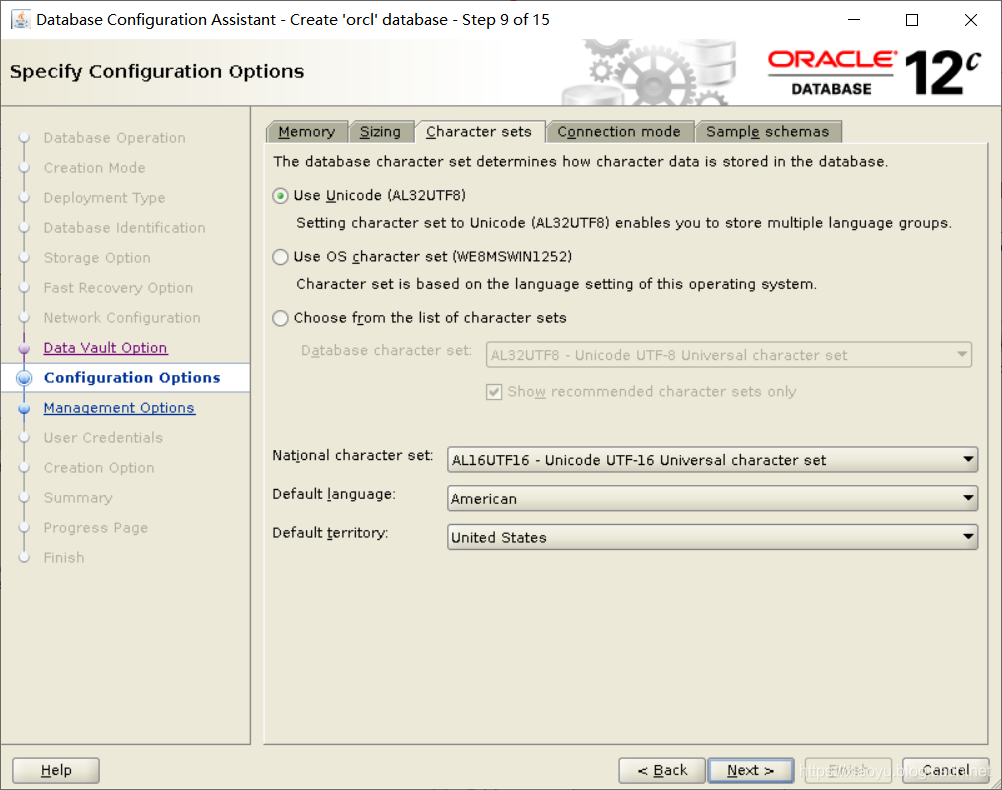Switch to the Sizing tab
Screen dimensions: 1002x790
[x=380, y=132]
